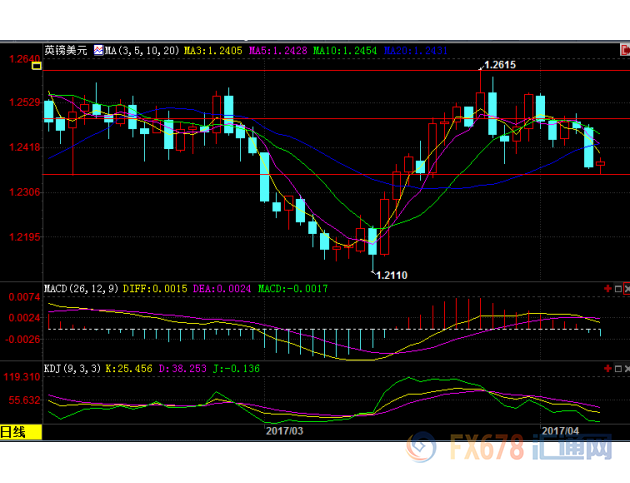The image size is (630, 483).
Task: Click the 2017/03 date axis label
Action: (286, 431)
